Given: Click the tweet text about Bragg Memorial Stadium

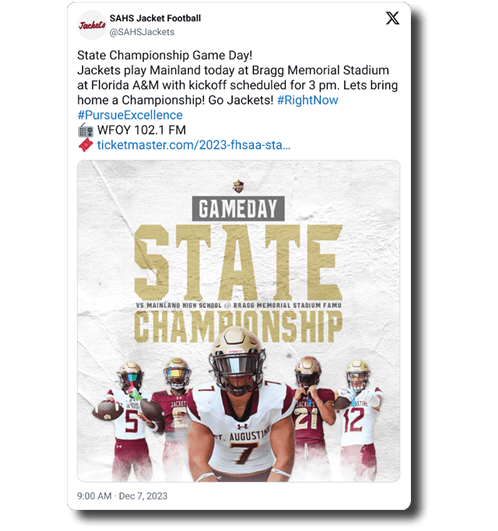Looking at the screenshot, I should [x=237, y=78].
